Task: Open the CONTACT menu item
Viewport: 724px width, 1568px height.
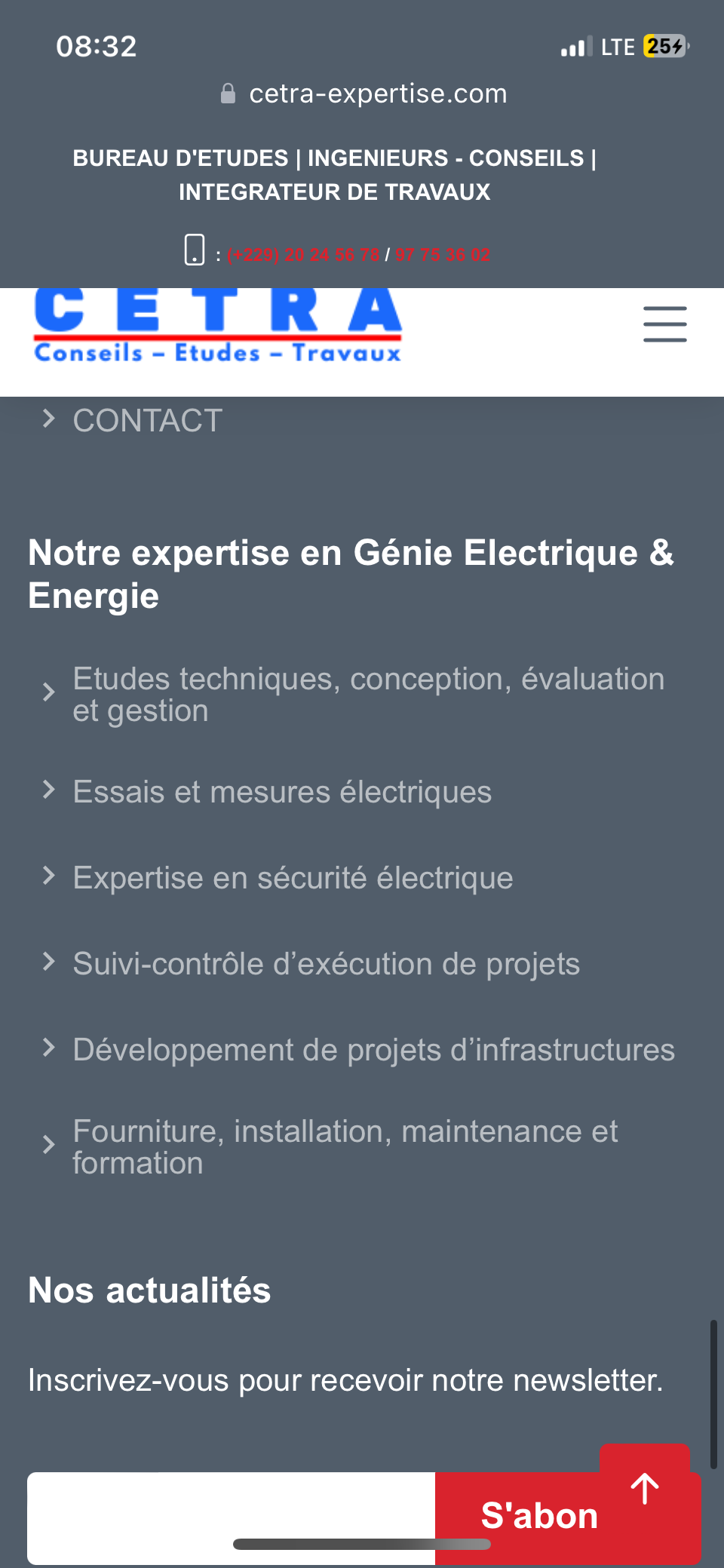Action: pos(148,421)
